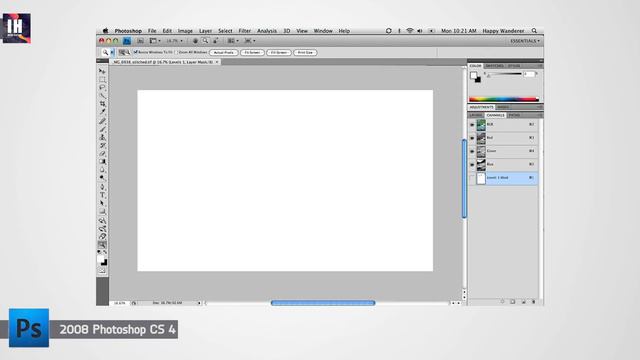Select the Brush tool
The height and width of the screenshot is (360, 640).
coord(102,129)
